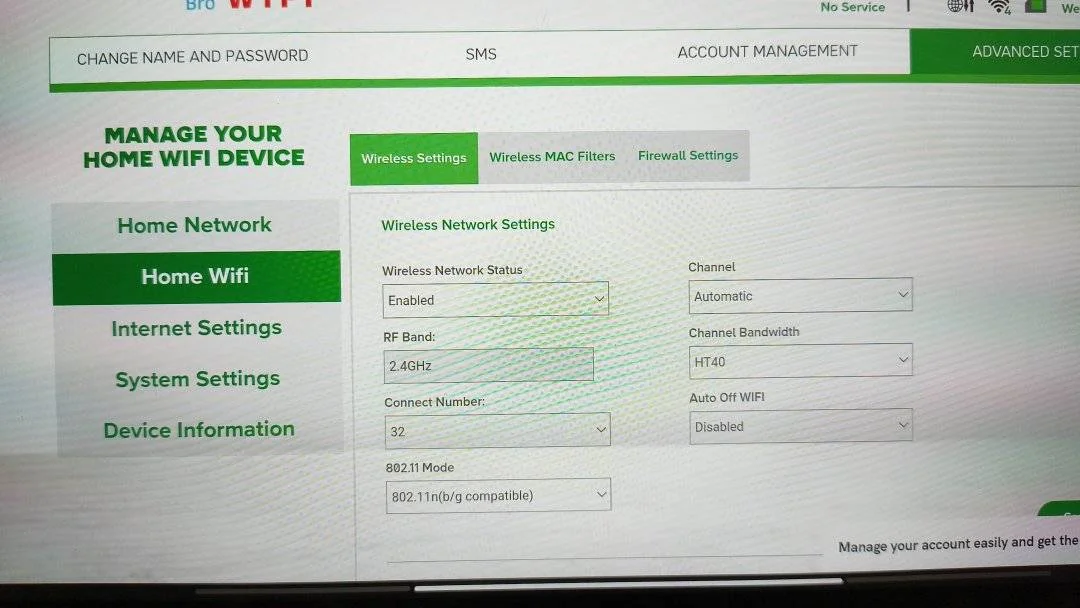Click the green battery status icon

1035,6
